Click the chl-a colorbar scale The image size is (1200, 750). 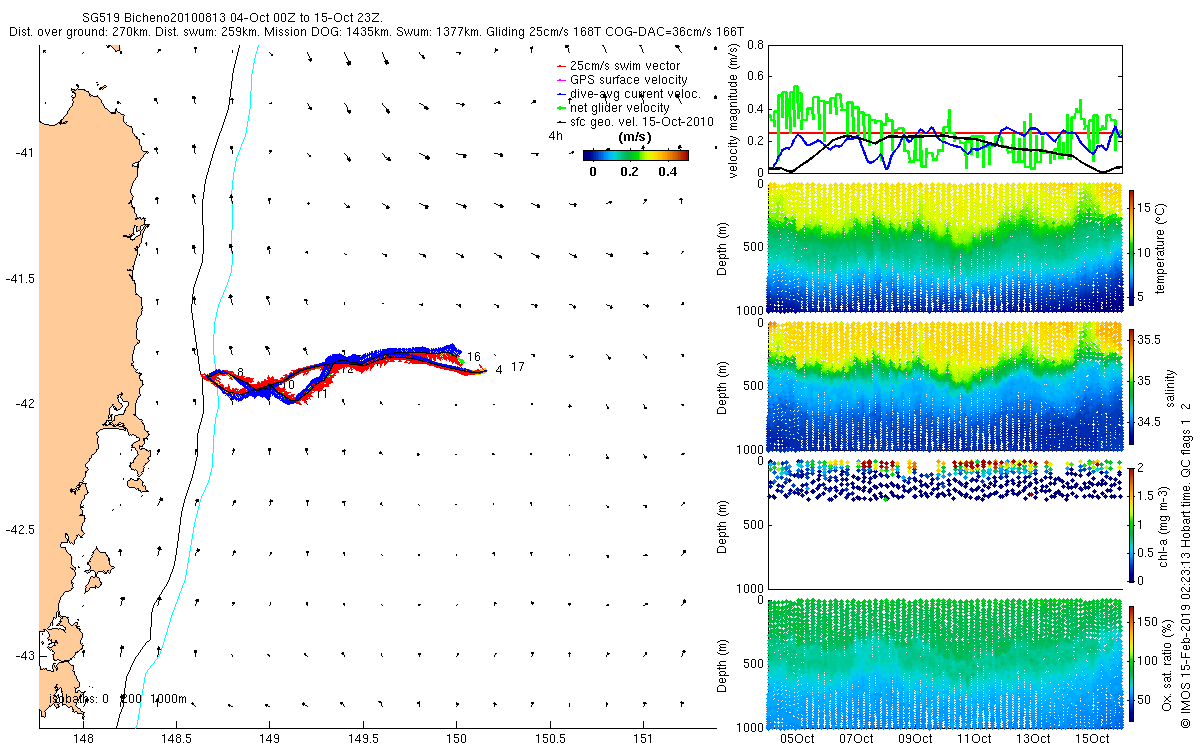[x=1132, y=523]
